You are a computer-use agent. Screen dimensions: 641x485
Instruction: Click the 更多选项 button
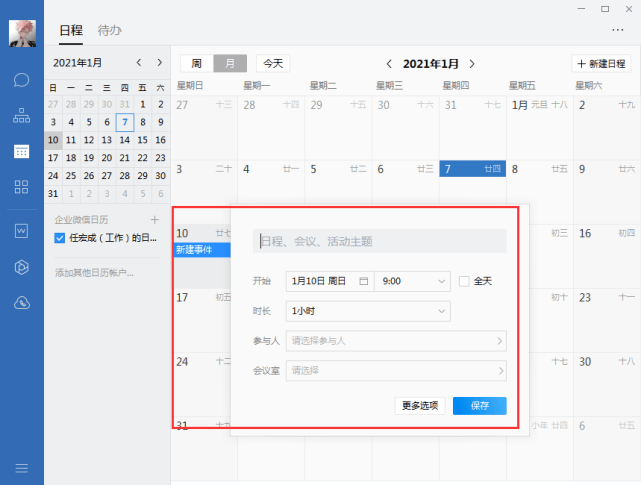(420, 406)
